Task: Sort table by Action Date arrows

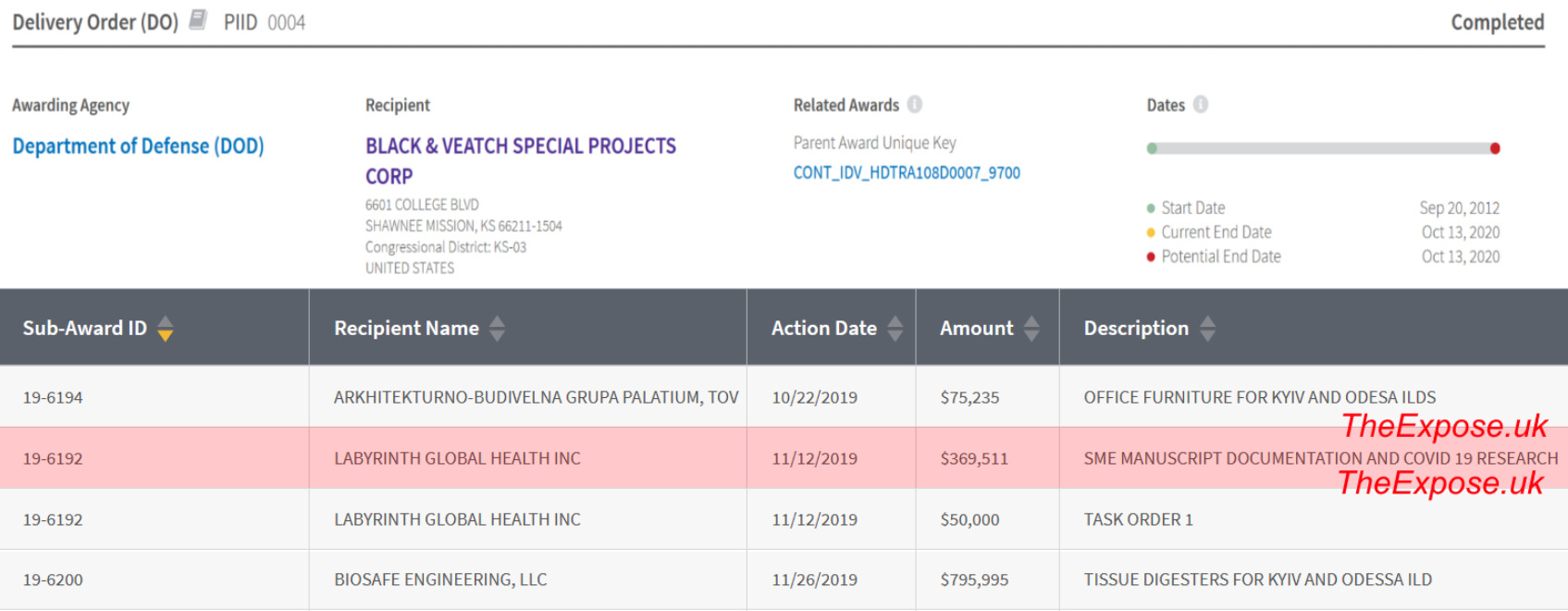Action: point(895,329)
